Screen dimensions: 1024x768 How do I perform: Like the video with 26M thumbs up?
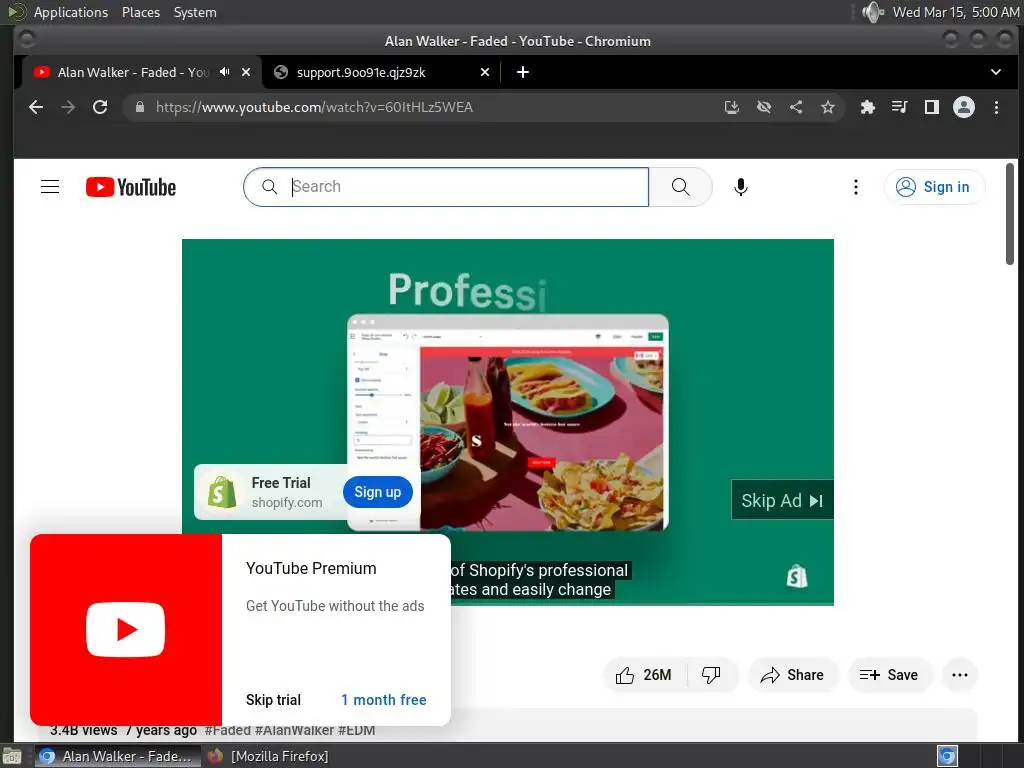(644, 675)
